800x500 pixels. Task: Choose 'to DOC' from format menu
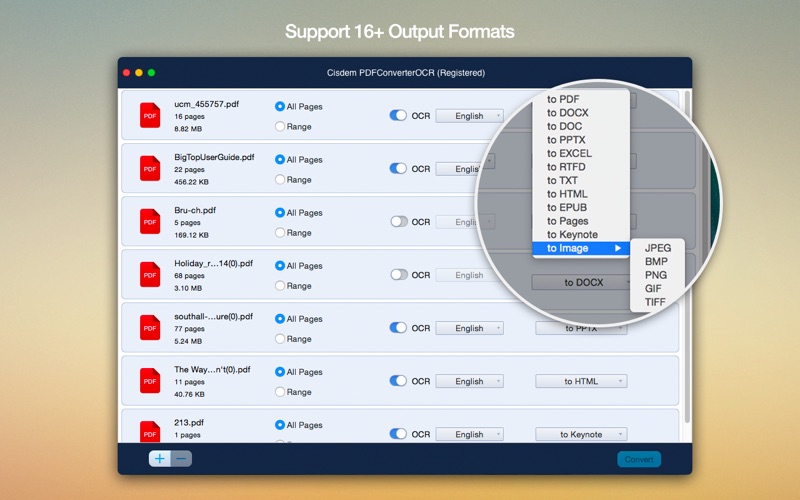click(581, 126)
